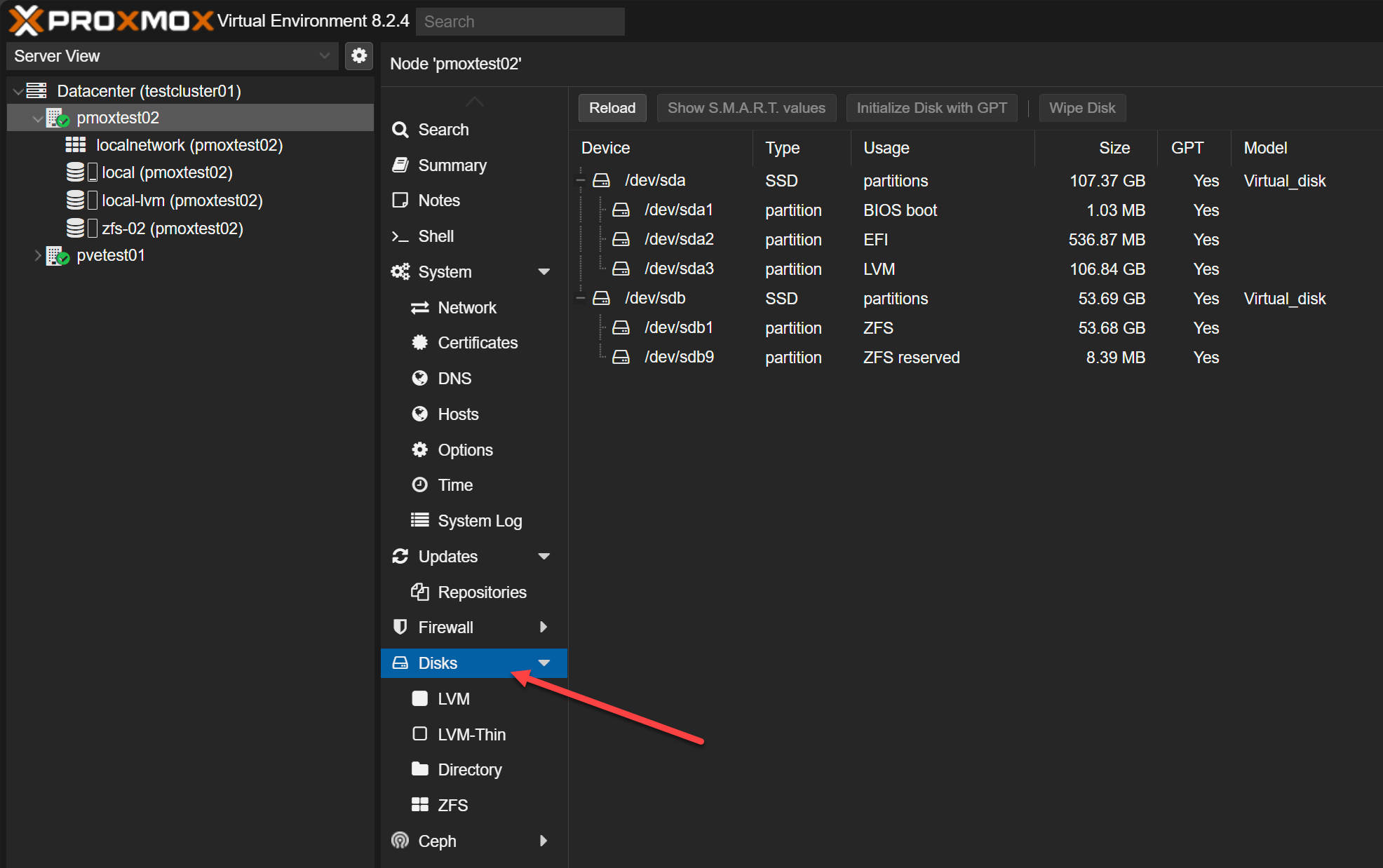Expand the pvetest01 node
This screenshot has width=1383, height=868.
point(38,255)
